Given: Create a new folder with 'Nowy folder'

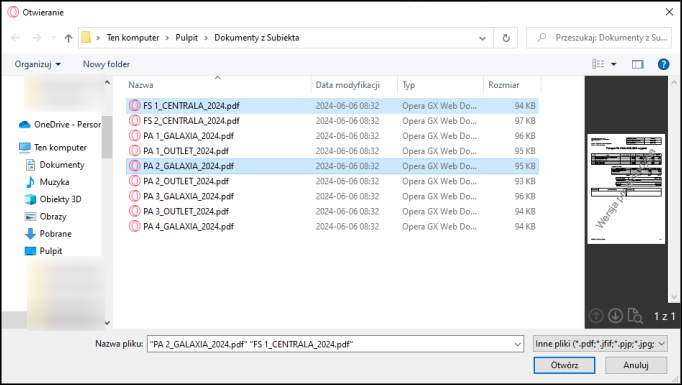Looking at the screenshot, I should [106, 64].
